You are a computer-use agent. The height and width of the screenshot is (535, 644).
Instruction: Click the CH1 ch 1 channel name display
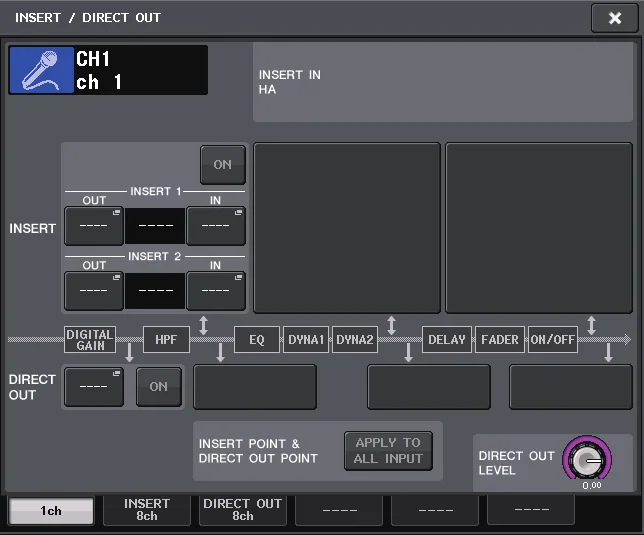pos(140,70)
